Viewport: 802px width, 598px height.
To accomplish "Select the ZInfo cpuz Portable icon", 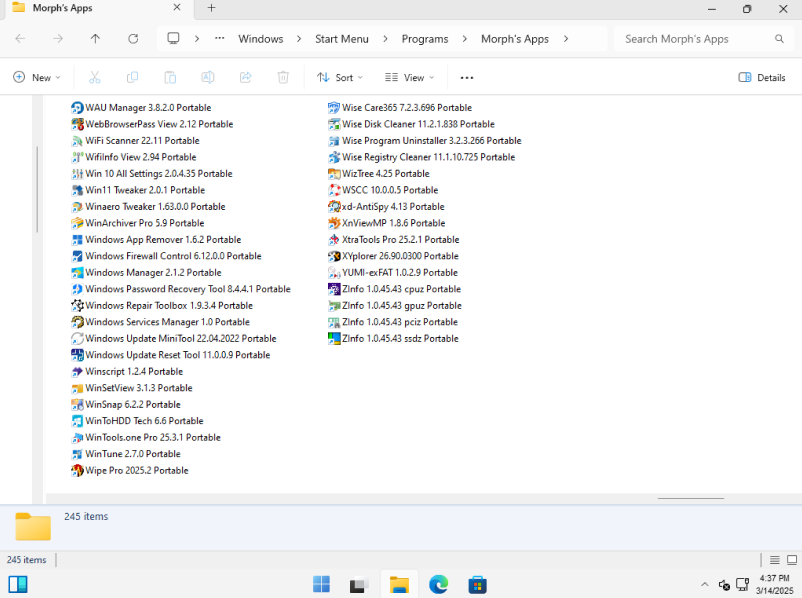I will pos(334,289).
